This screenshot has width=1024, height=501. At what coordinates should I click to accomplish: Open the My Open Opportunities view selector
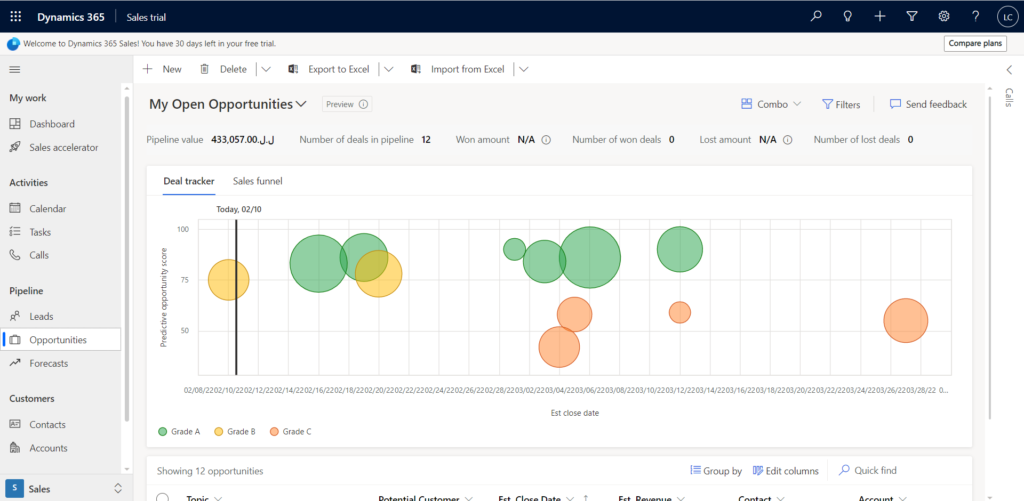tap(228, 104)
